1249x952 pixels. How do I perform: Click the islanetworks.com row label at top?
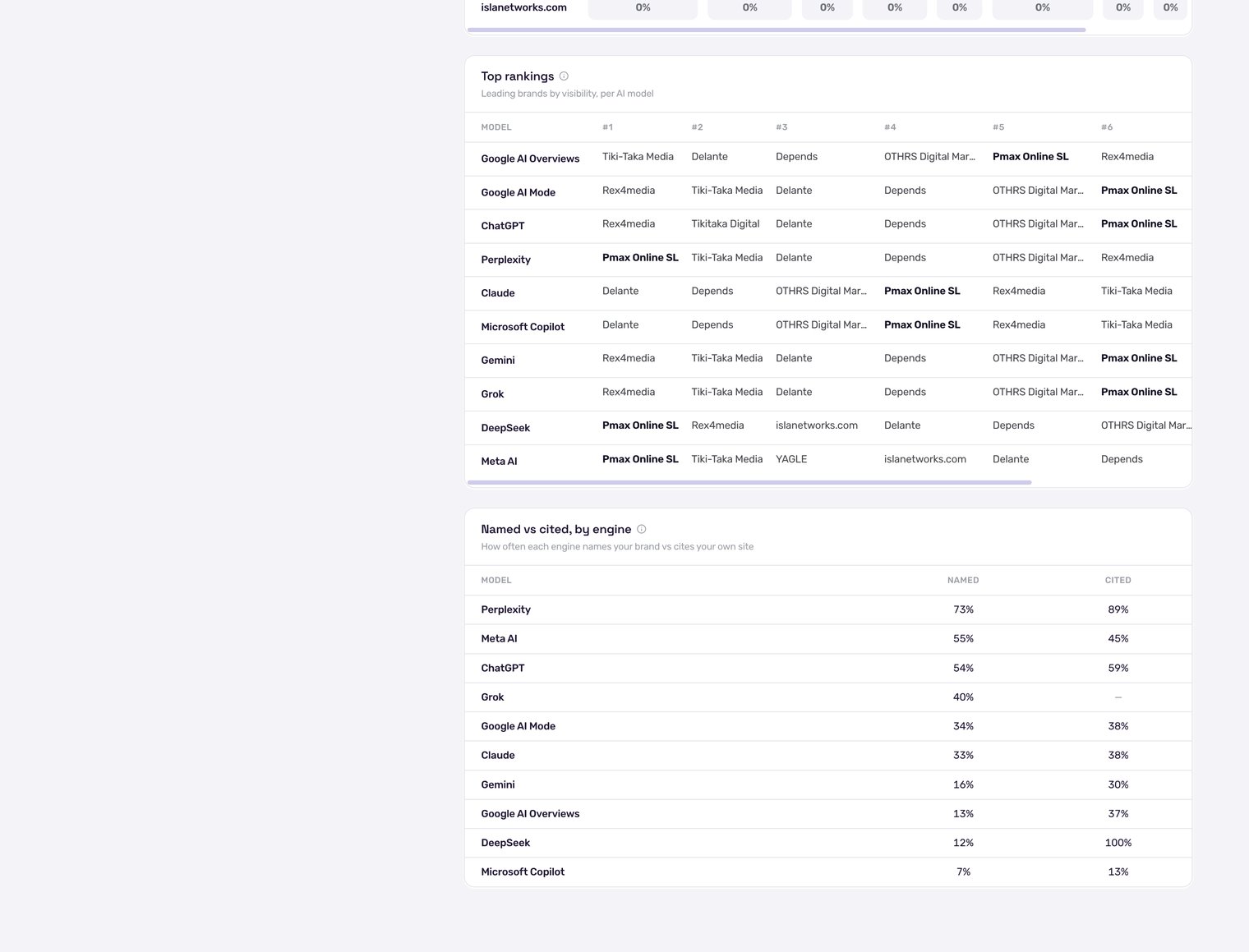pyautogui.click(x=523, y=7)
